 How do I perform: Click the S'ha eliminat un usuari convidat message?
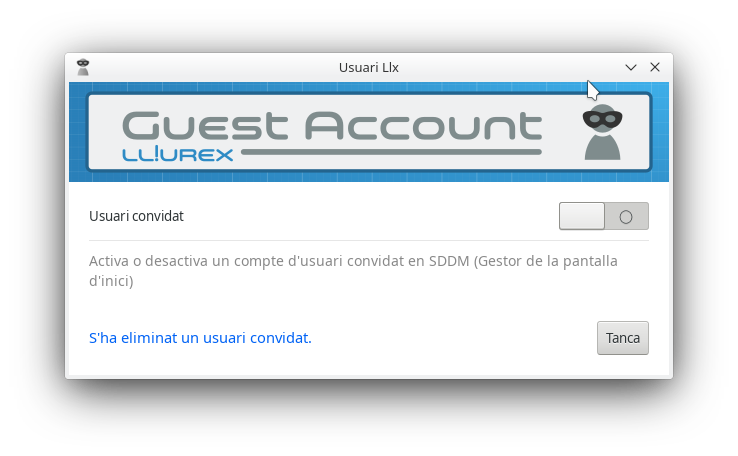[x=200, y=338]
